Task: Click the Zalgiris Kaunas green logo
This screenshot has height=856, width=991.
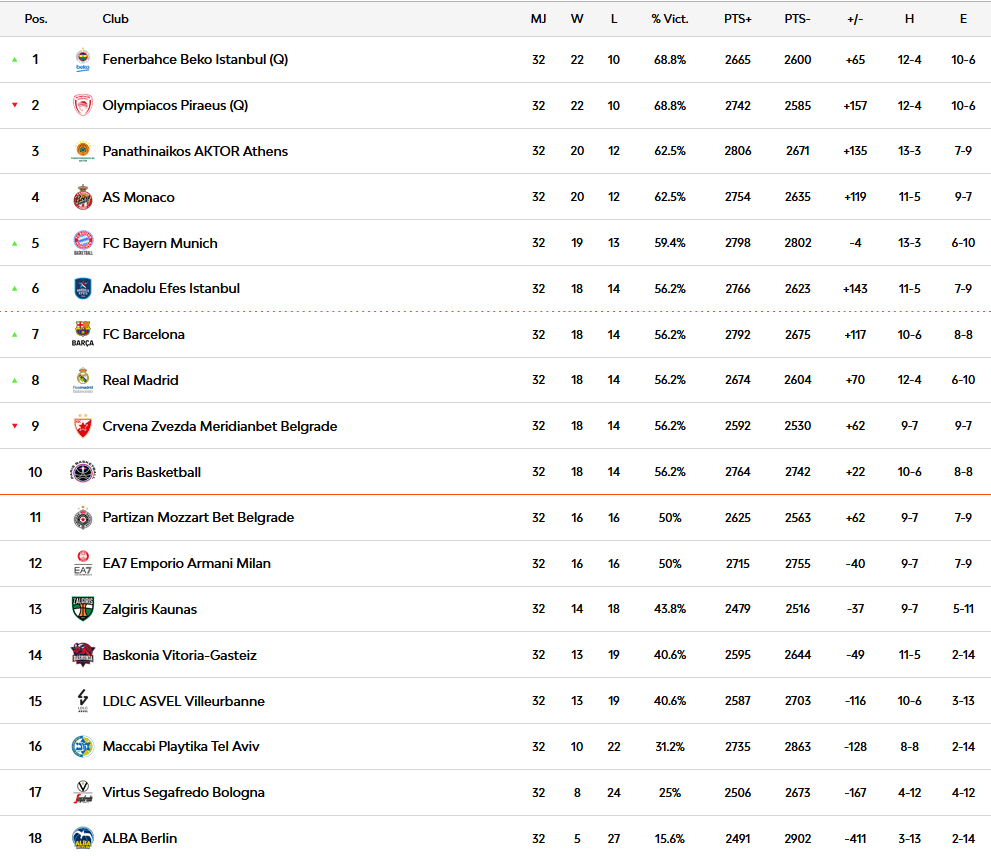Action: [83, 610]
